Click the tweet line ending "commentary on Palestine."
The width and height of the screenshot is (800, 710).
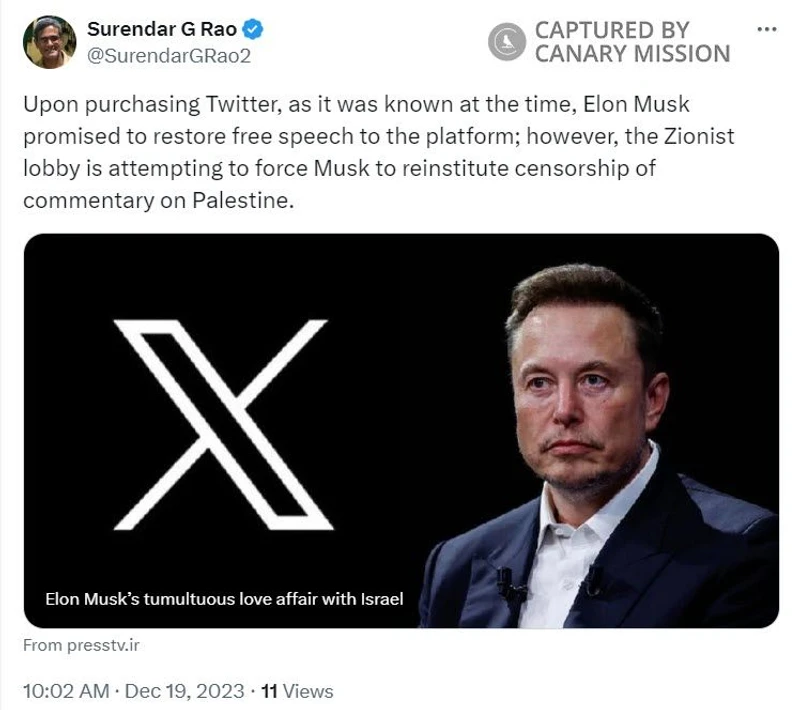159,199
